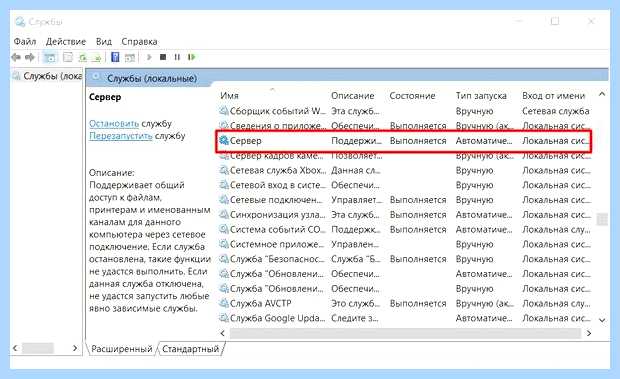Switch to the Стандартный tab
The image size is (620, 379).
pos(191,349)
